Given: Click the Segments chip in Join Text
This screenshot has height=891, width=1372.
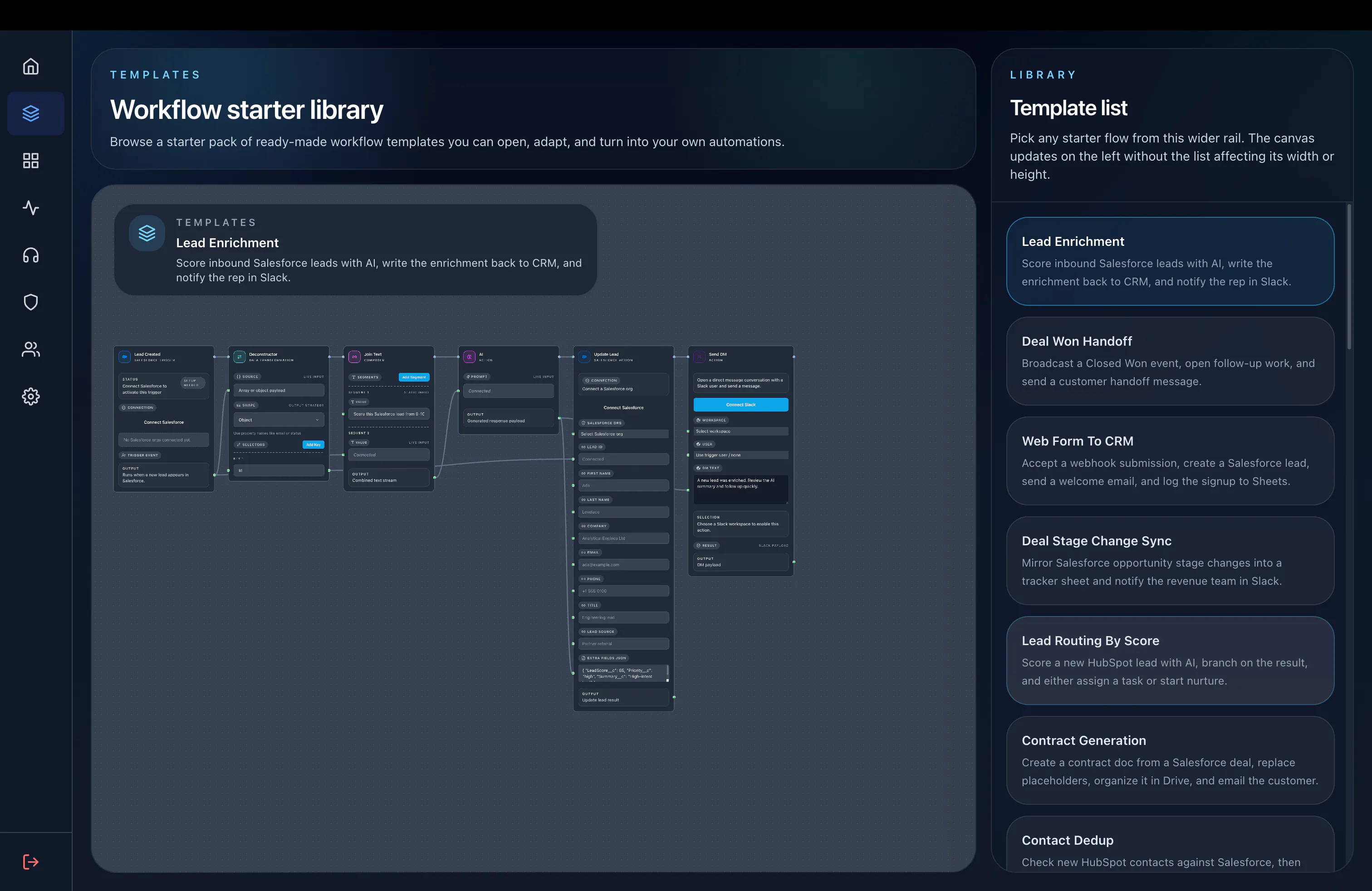Looking at the screenshot, I should tap(365, 377).
